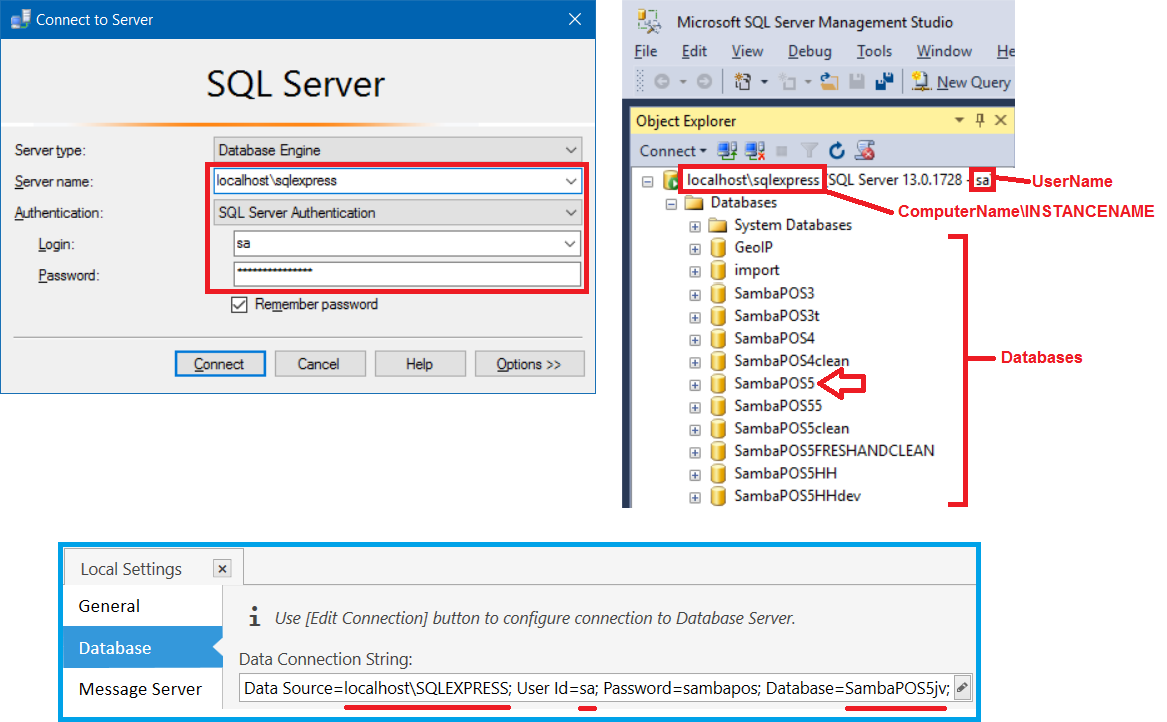
Task: Click the edit pencil icon for connection string
Action: (962, 688)
